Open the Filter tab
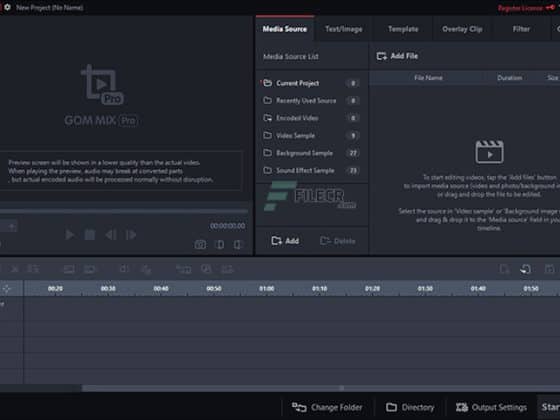 coord(521,29)
